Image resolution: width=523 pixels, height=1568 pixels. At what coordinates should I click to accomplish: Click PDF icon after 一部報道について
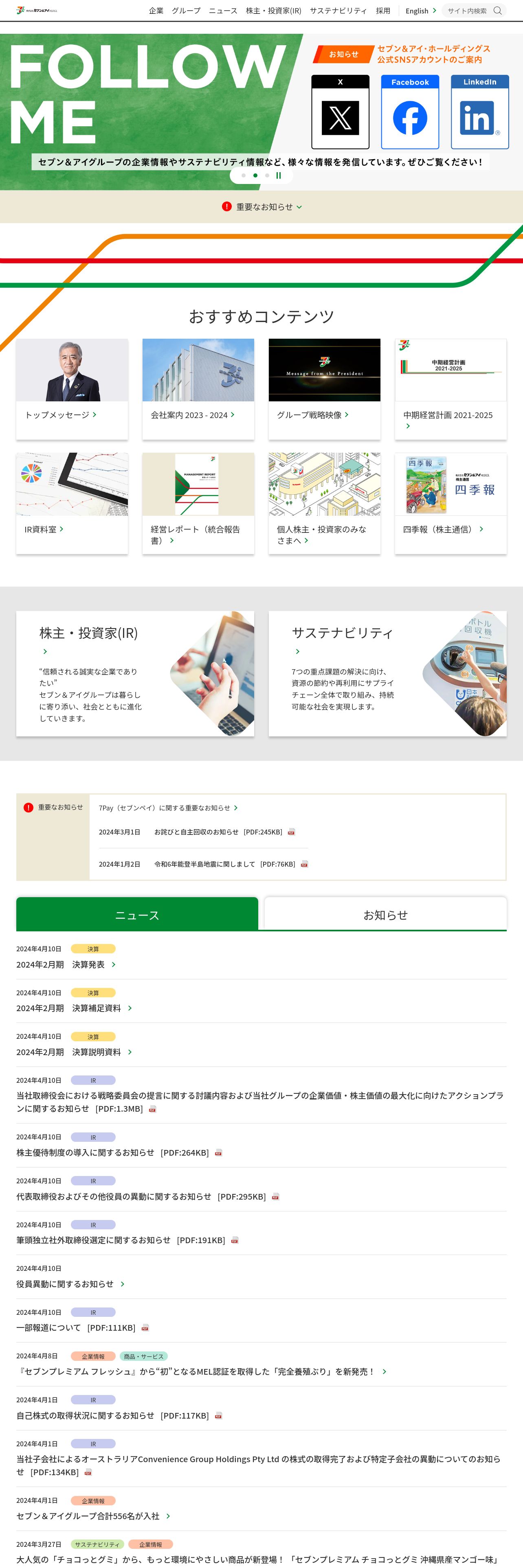click(145, 1328)
